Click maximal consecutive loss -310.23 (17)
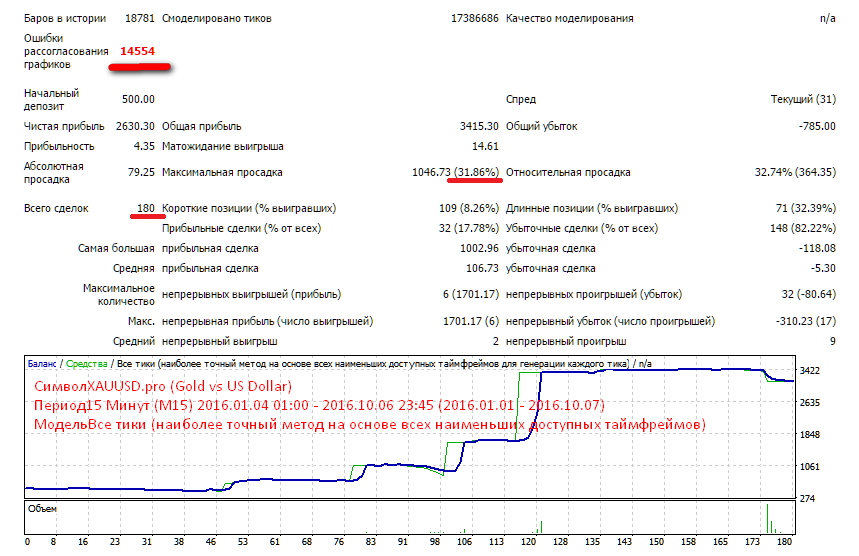Screen dimensions: 859x556 pos(806,321)
